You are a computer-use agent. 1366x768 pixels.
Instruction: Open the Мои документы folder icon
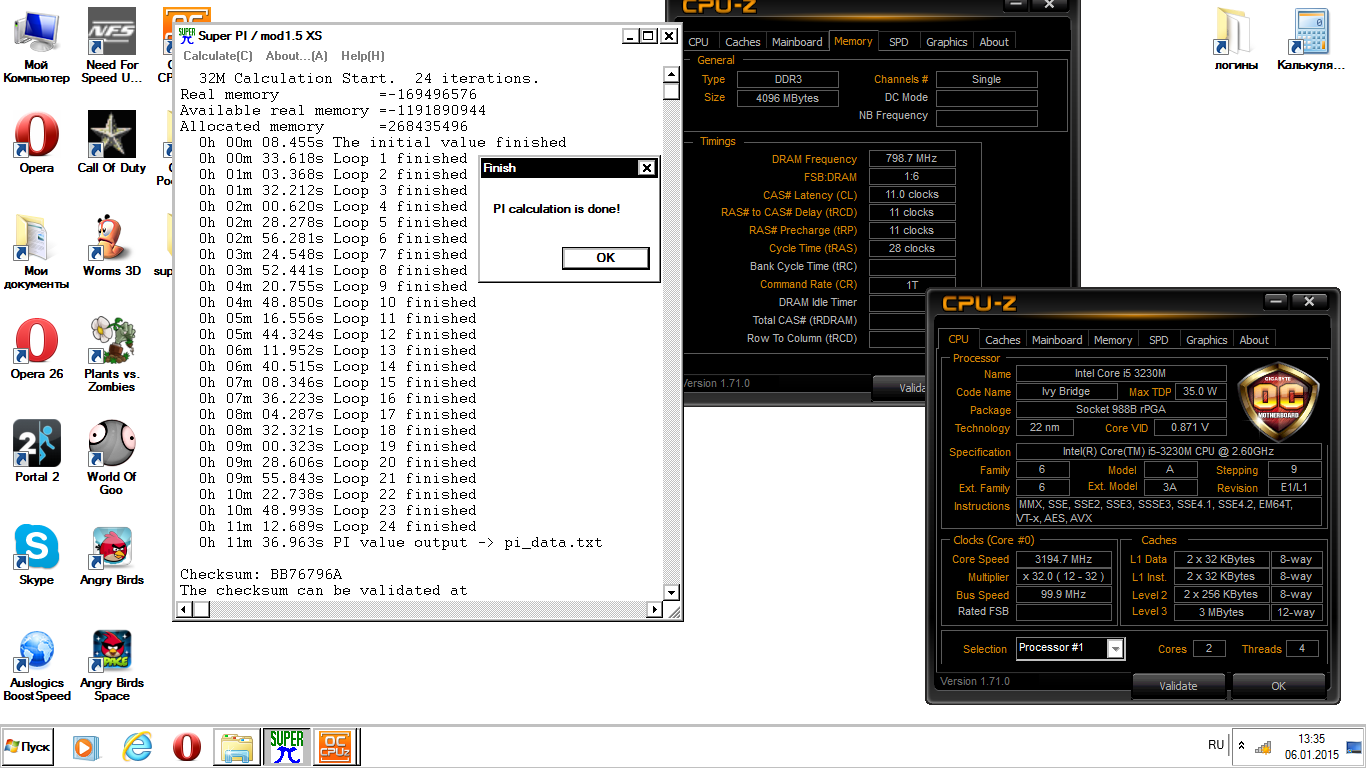36,251
